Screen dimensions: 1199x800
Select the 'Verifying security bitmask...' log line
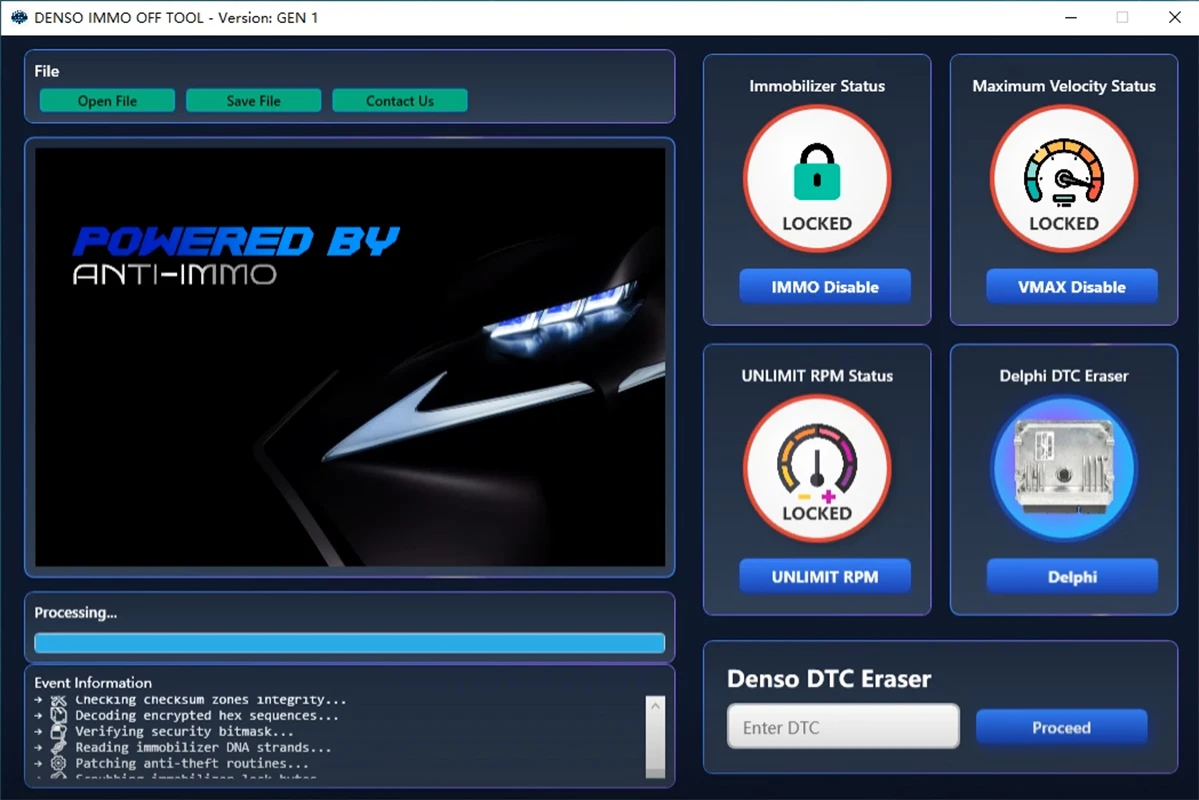pyautogui.click(x=184, y=731)
